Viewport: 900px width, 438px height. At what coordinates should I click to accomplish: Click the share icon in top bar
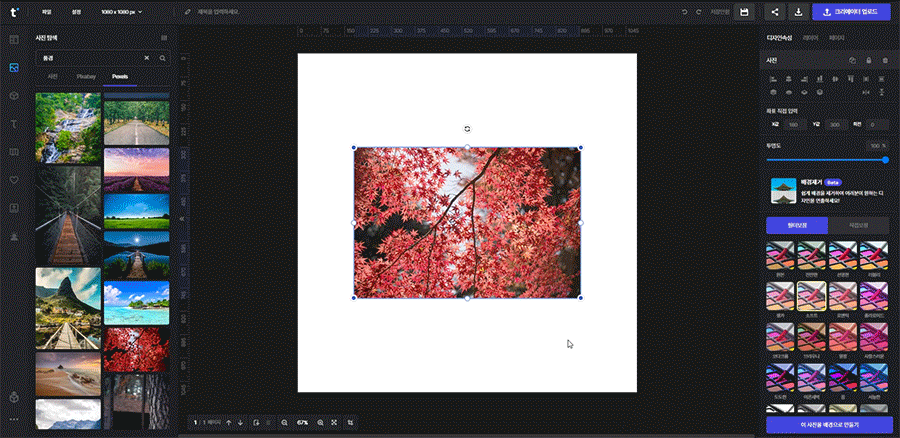tap(775, 12)
